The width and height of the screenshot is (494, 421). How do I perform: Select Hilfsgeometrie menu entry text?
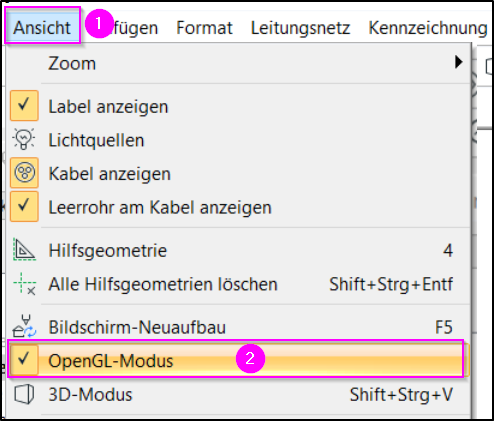[x=108, y=251]
